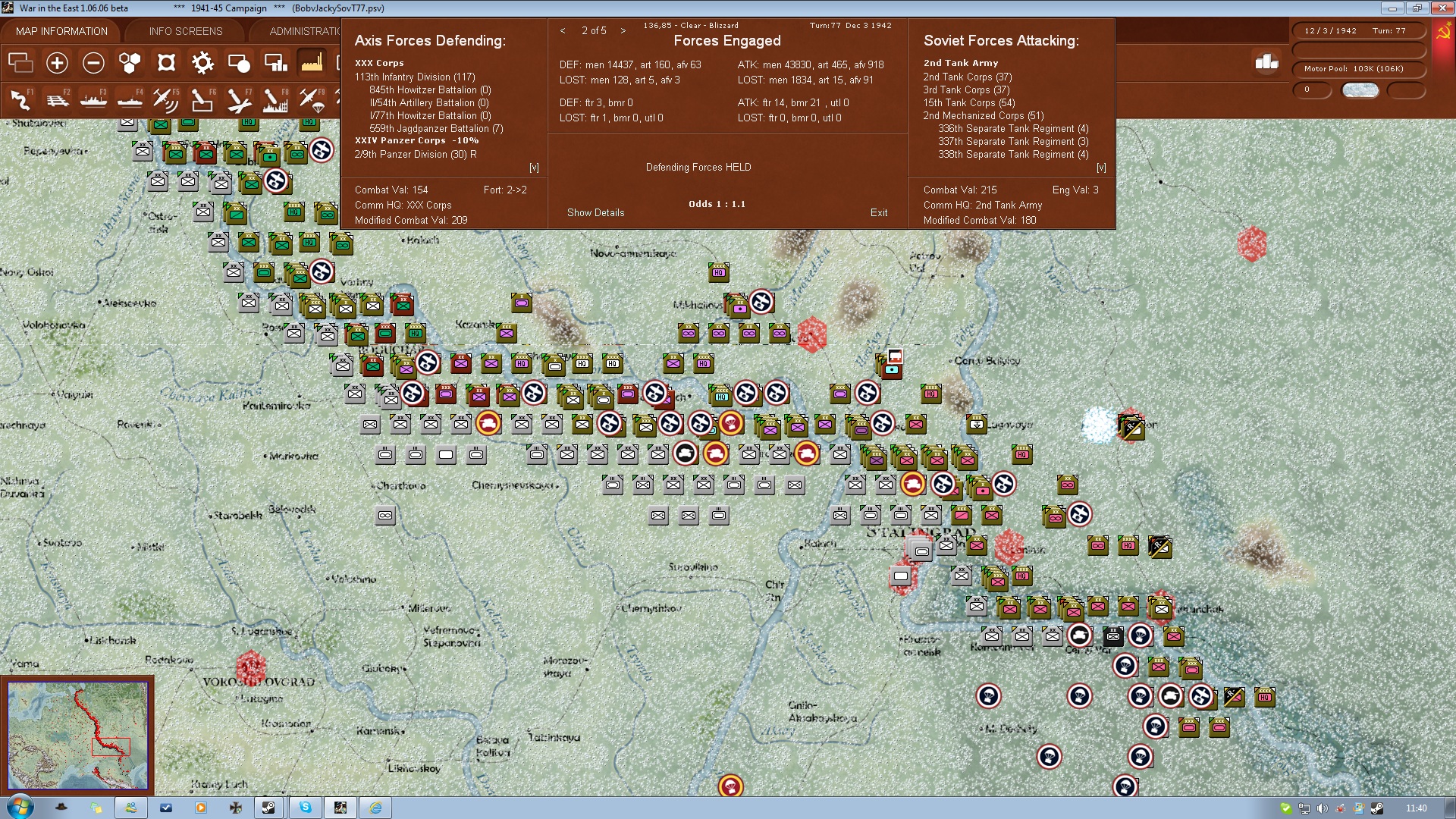Click the volume icon in system tray

1323,808
